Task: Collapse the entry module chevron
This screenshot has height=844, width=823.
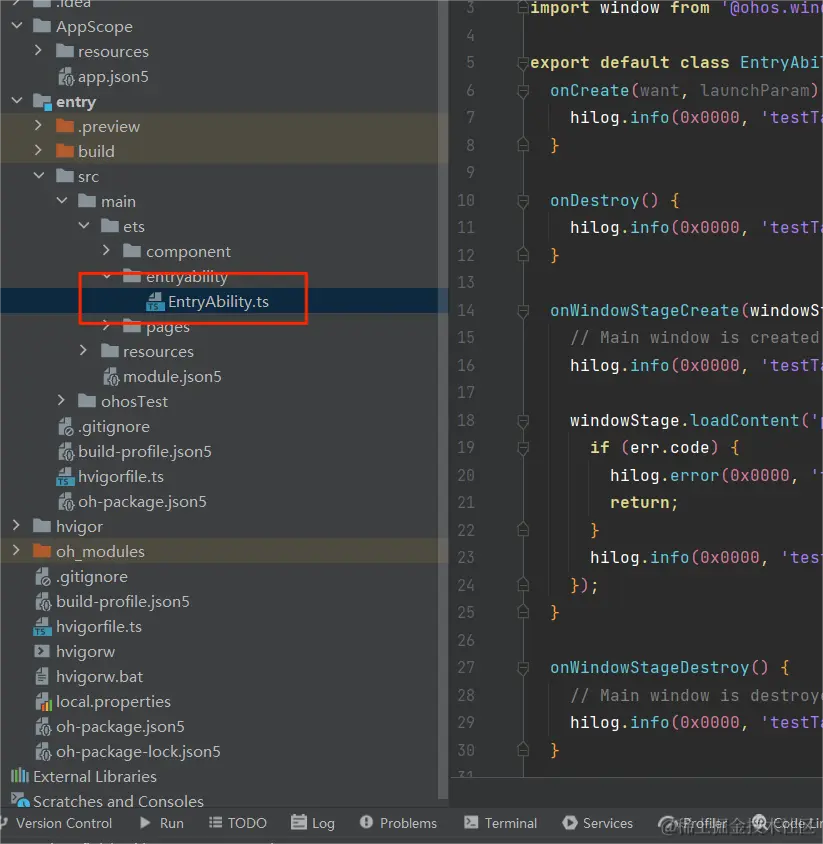Action: tap(17, 101)
